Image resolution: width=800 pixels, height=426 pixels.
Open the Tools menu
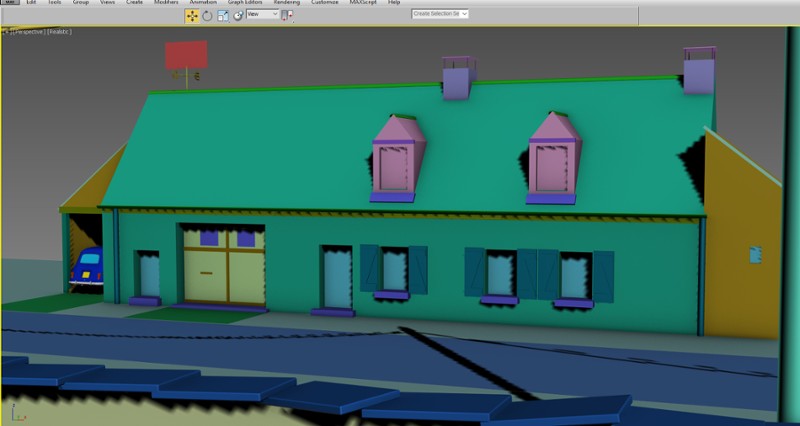(x=54, y=3)
